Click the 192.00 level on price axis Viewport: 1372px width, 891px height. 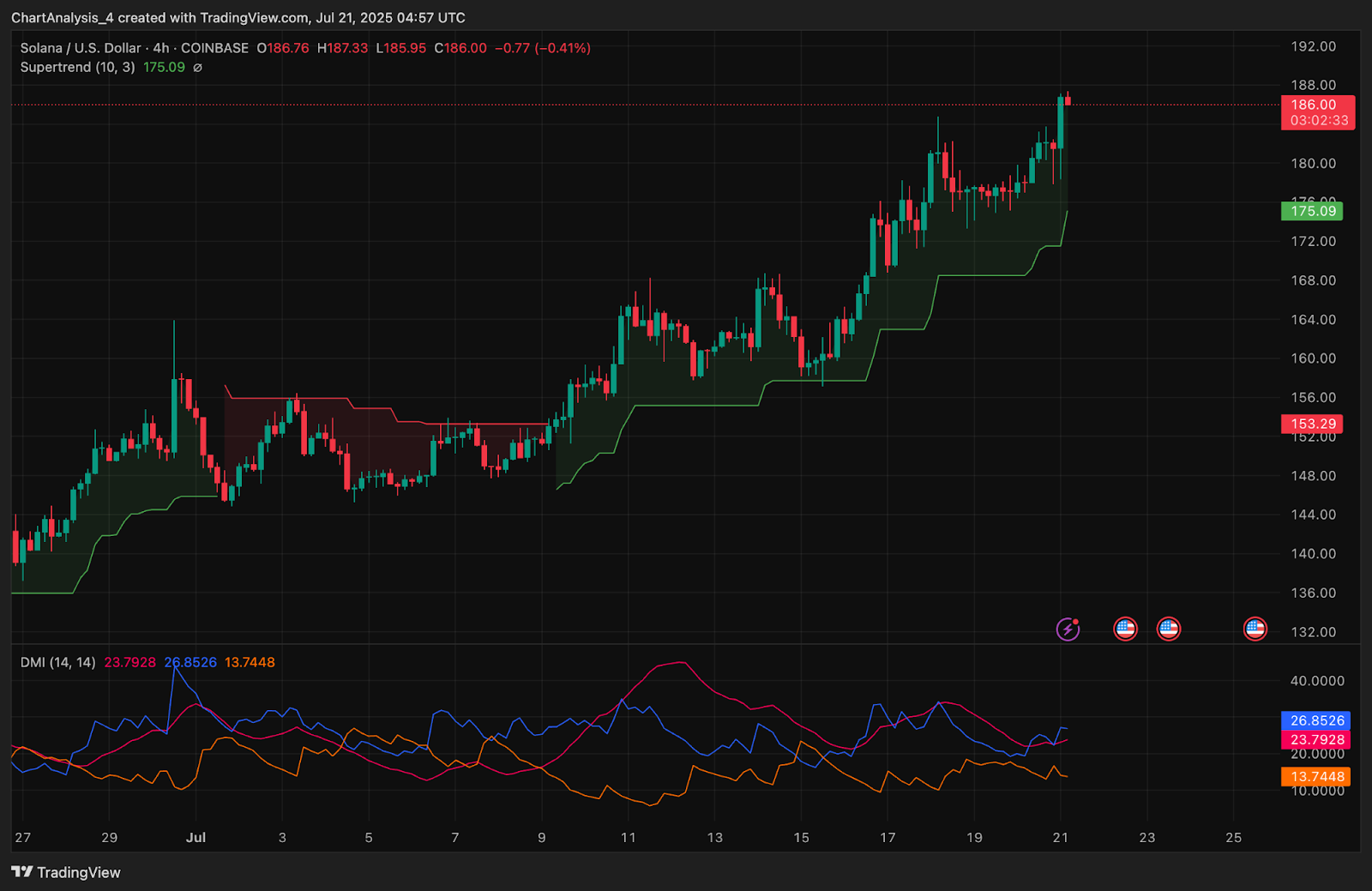point(1313,46)
